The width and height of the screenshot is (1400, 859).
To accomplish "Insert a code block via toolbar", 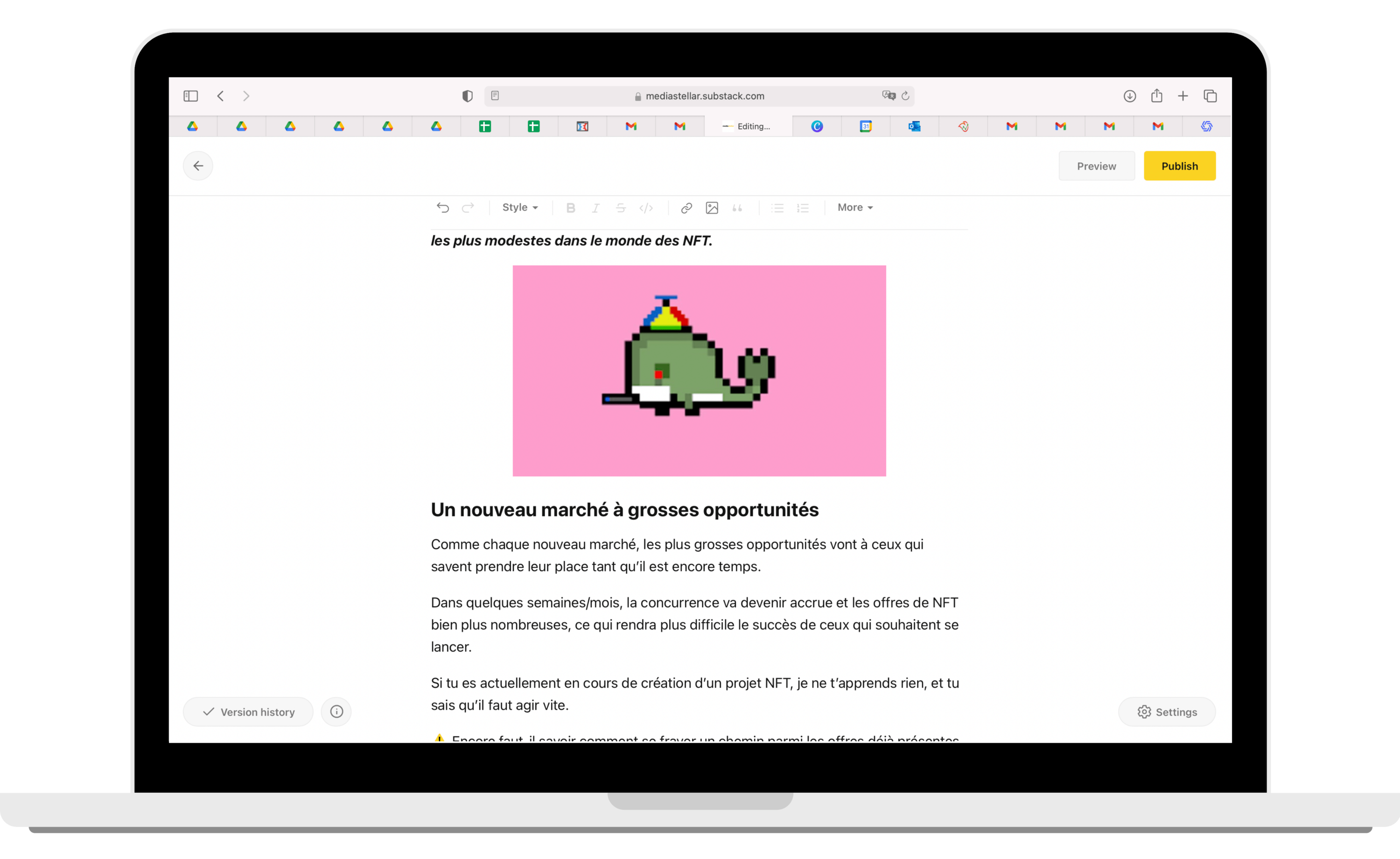I will pos(646,208).
